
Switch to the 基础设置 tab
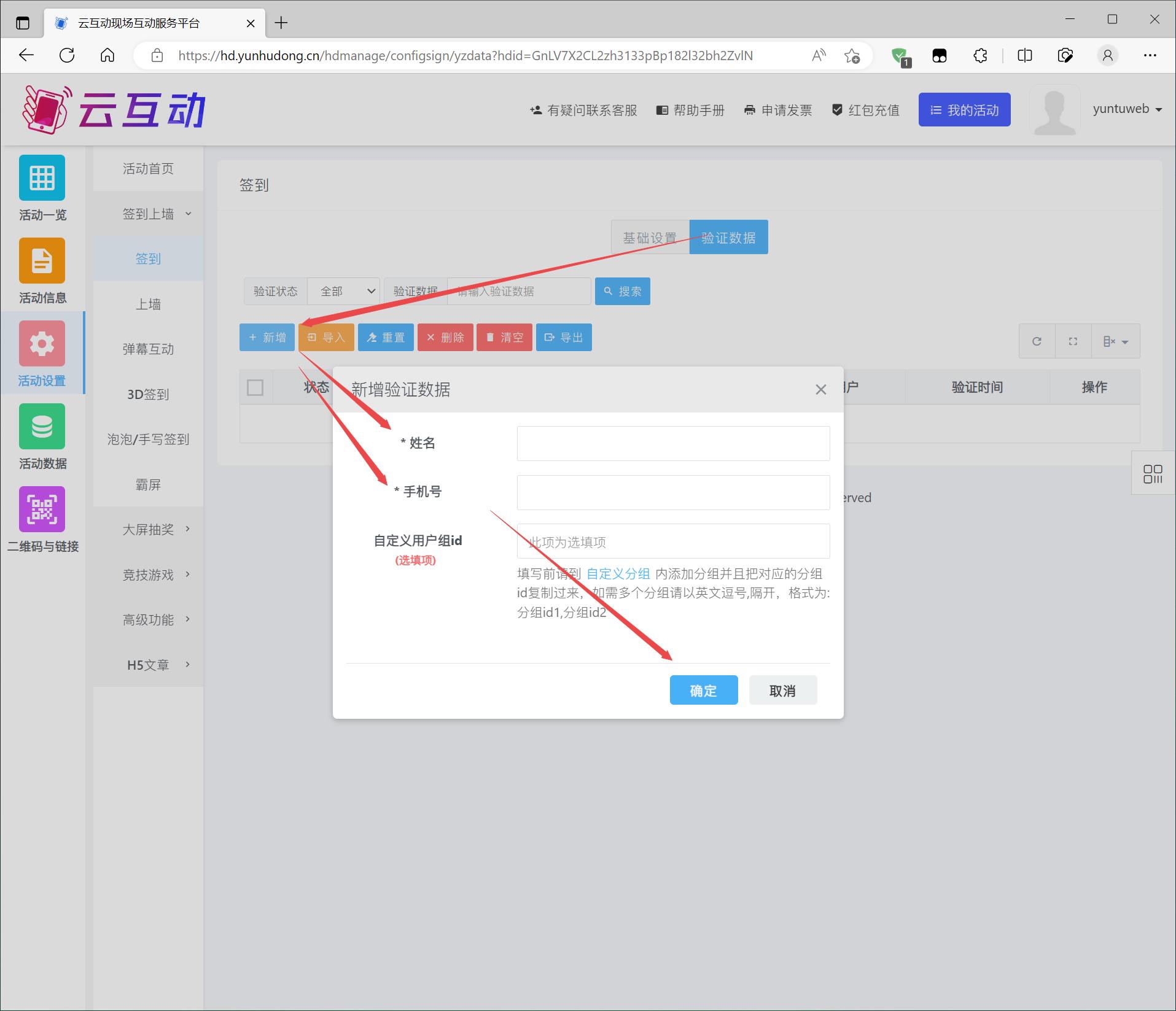point(649,238)
